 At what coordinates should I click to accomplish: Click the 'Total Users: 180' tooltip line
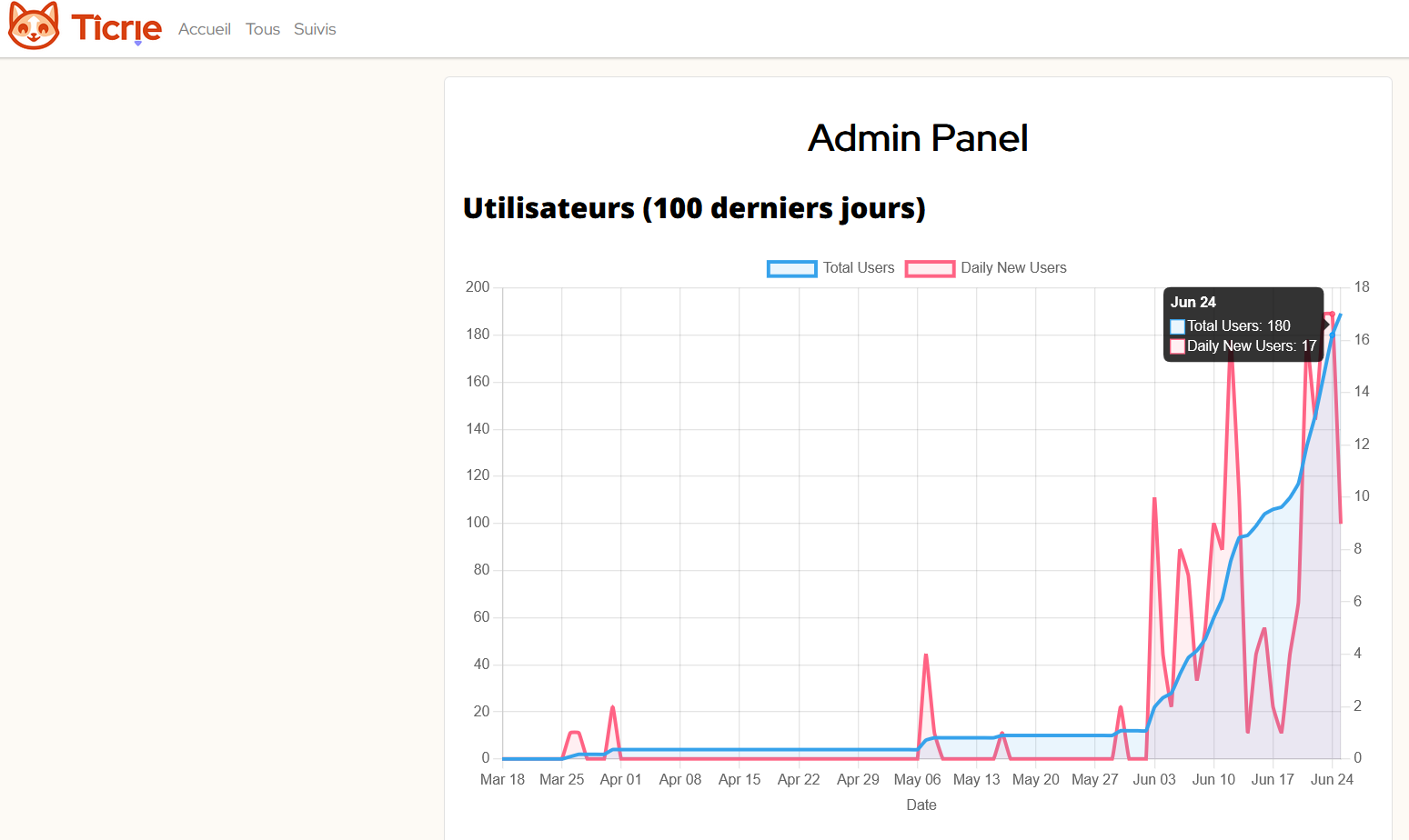1230,325
